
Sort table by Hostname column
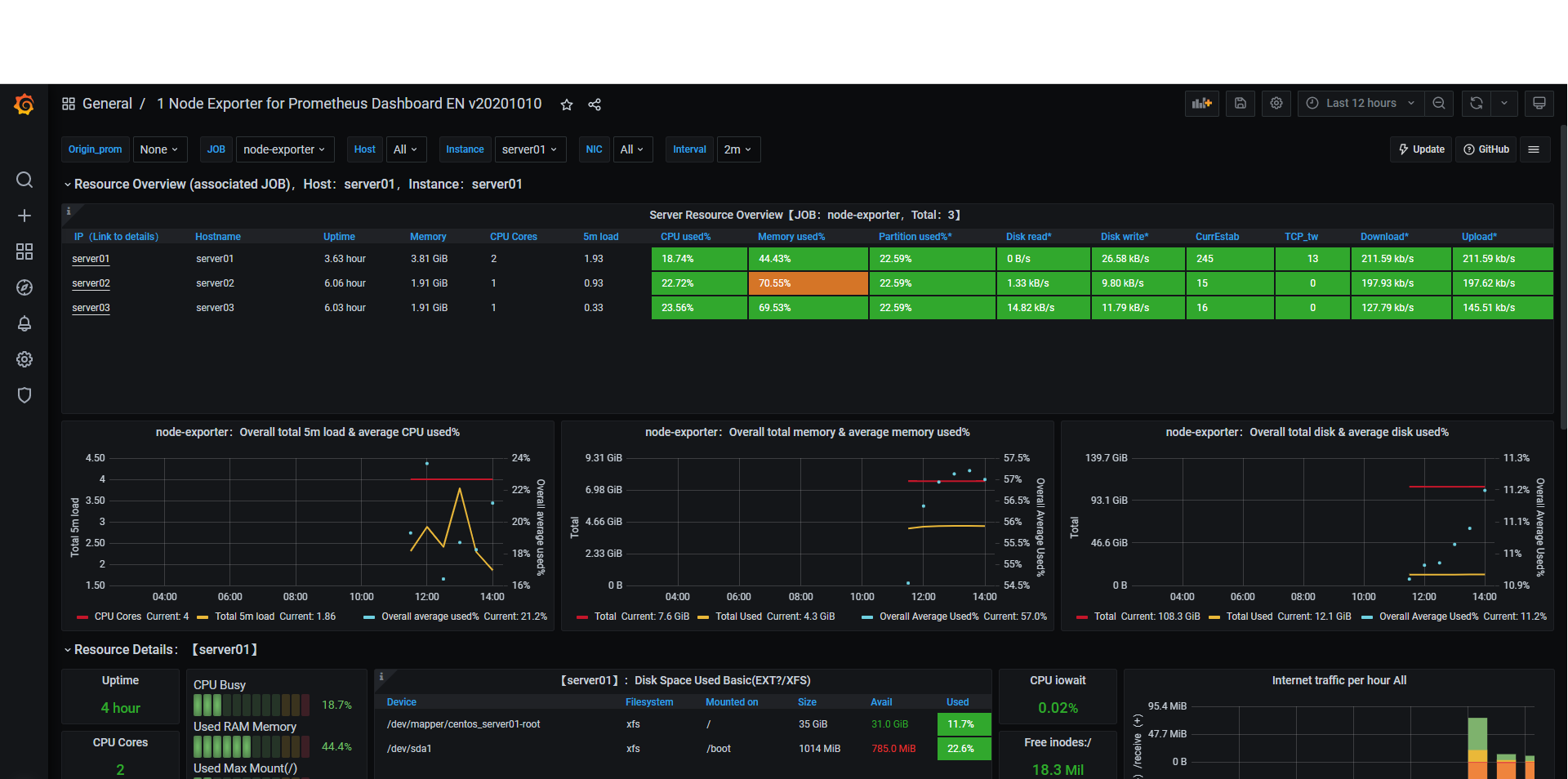[x=218, y=237]
